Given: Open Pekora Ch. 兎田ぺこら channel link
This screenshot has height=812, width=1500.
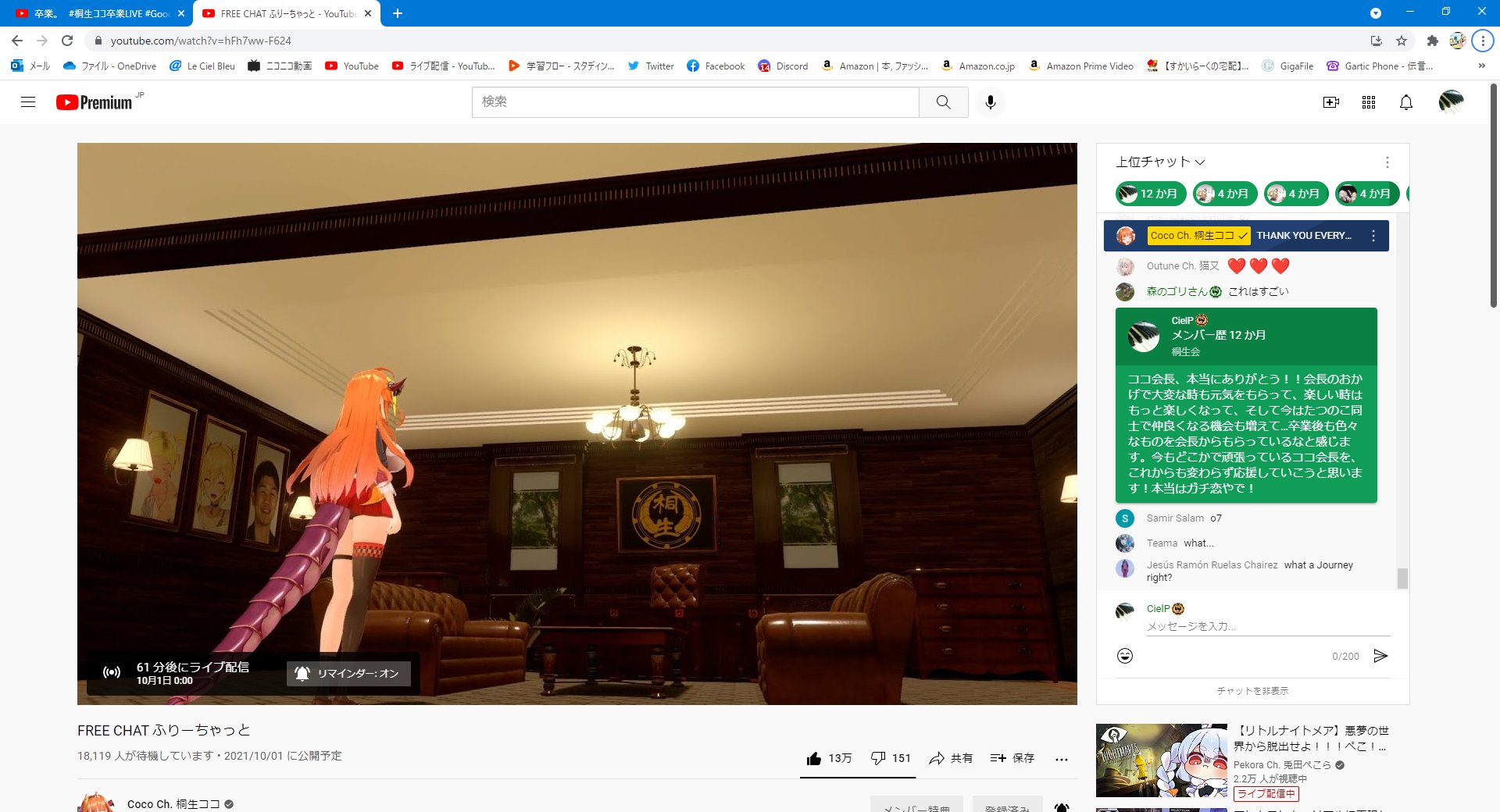Looking at the screenshot, I should pos(1282,765).
